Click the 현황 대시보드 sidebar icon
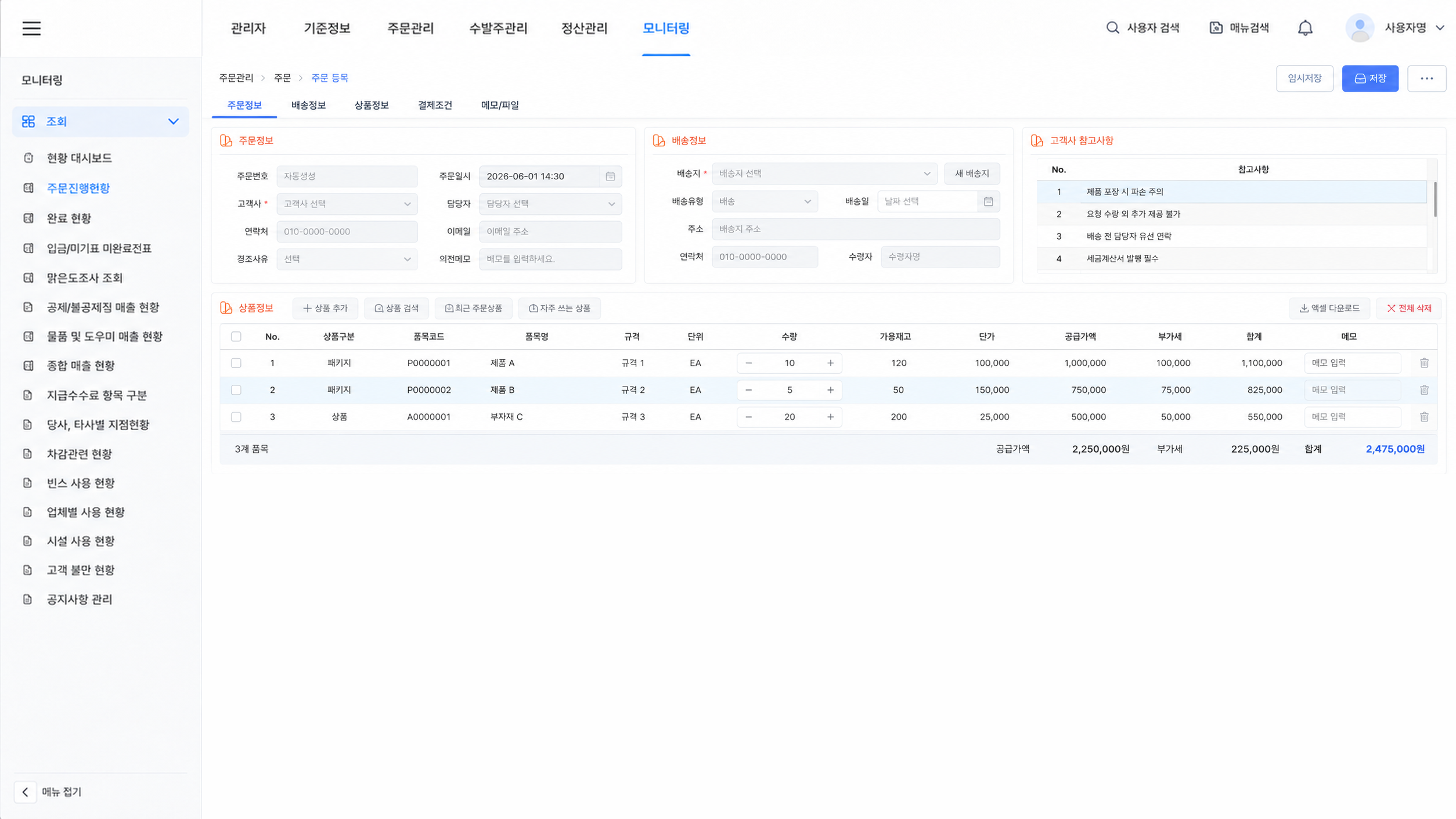The width and height of the screenshot is (1456, 819). pyautogui.click(x=28, y=158)
